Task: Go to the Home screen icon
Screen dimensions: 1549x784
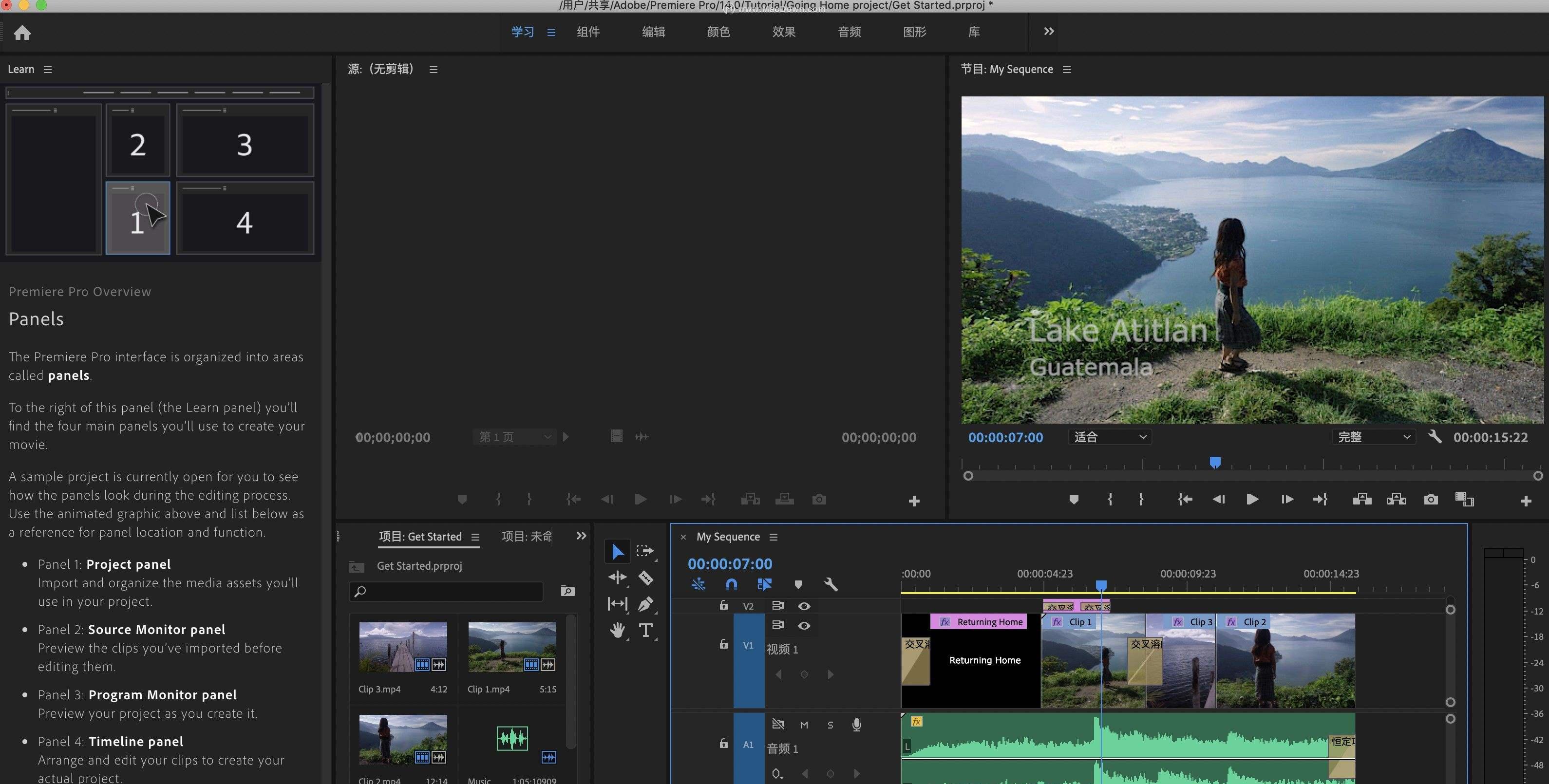Action: pyautogui.click(x=22, y=33)
